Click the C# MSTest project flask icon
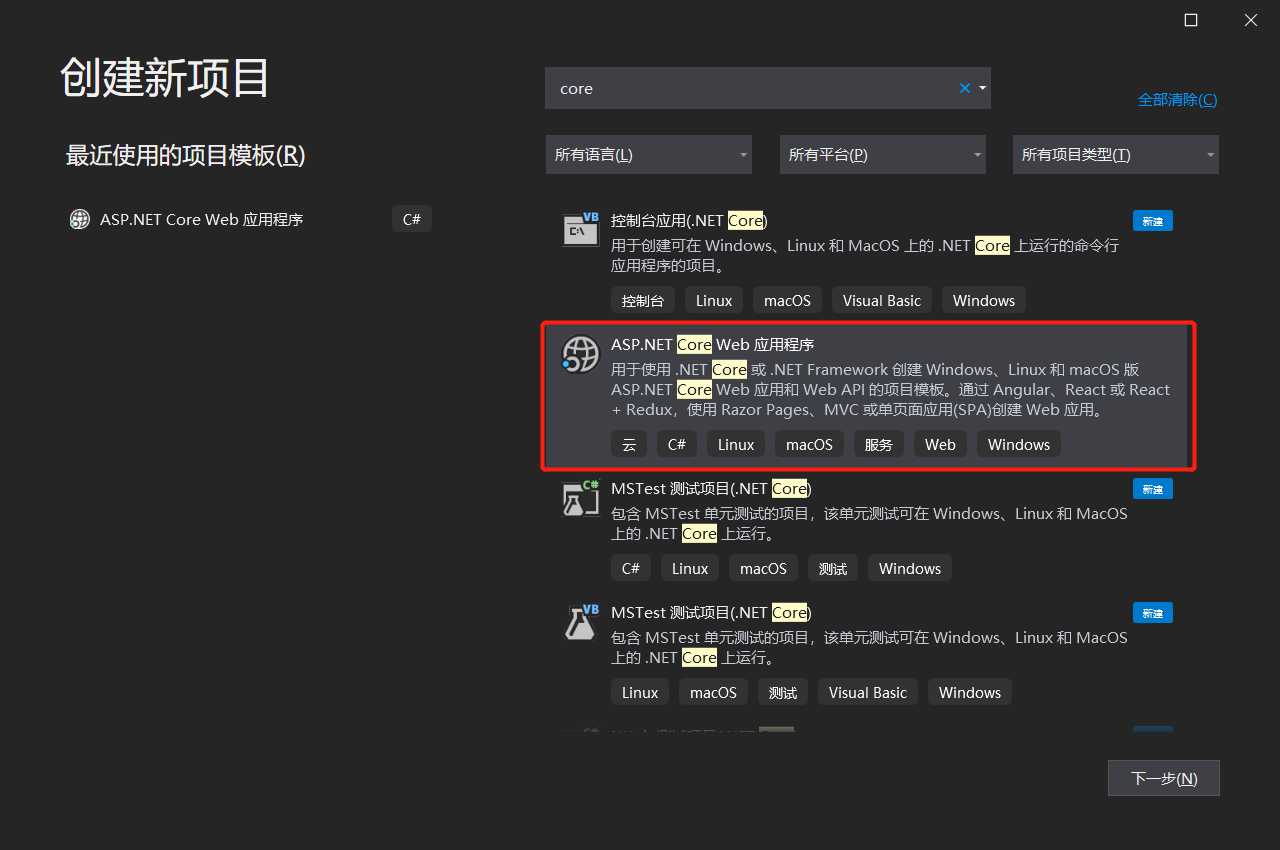 (580, 498)
